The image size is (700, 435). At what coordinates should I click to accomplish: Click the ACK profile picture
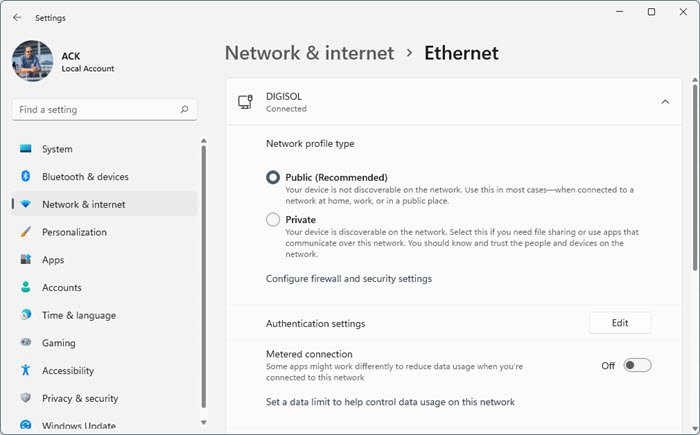tap(32, 61)
